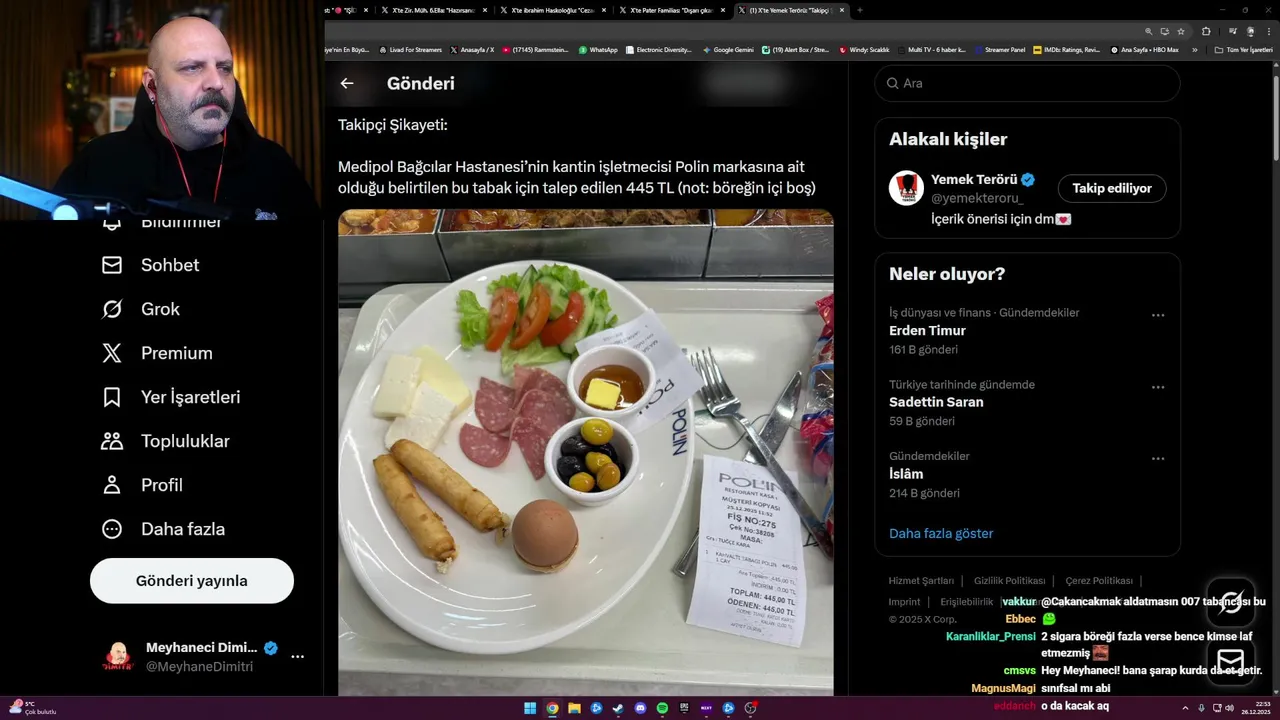The image size is (1280, 720).
Task: Click Daha fazla göster link
Action: 941,533
